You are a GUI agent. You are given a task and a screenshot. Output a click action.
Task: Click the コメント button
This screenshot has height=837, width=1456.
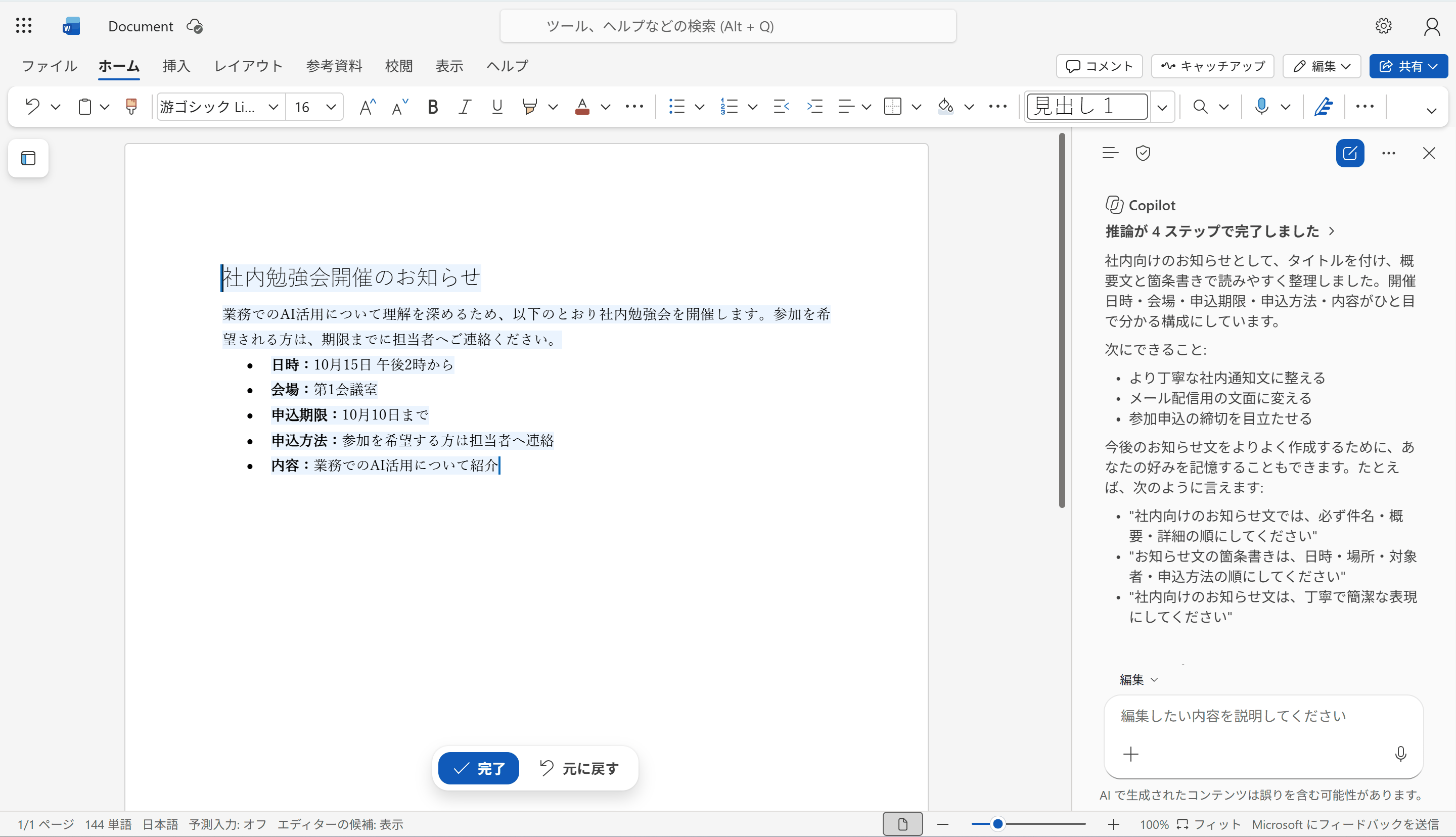[1099, 66]
